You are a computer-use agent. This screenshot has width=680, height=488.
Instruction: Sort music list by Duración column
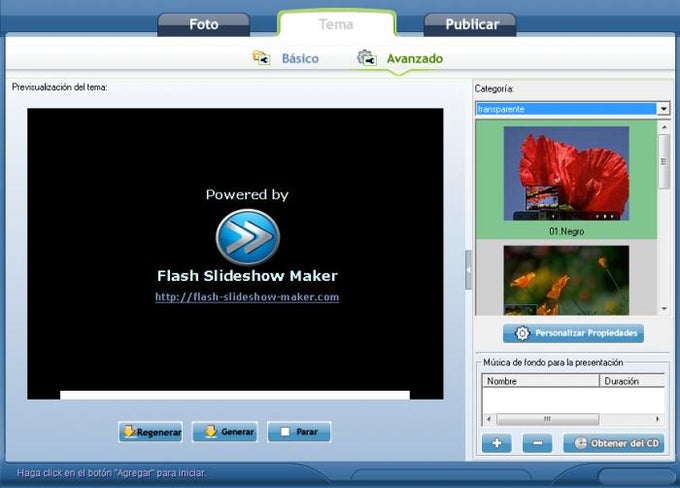[x=632, y=381]
